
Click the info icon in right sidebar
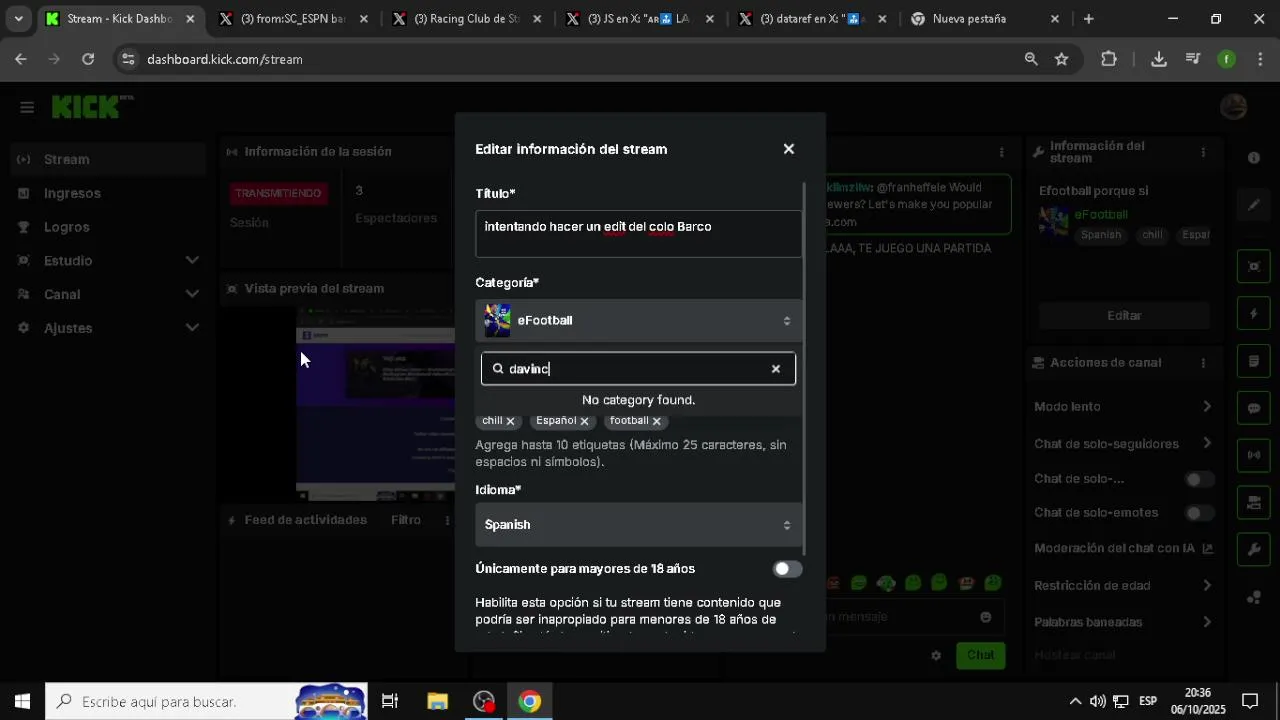[x=1254, y=158]
